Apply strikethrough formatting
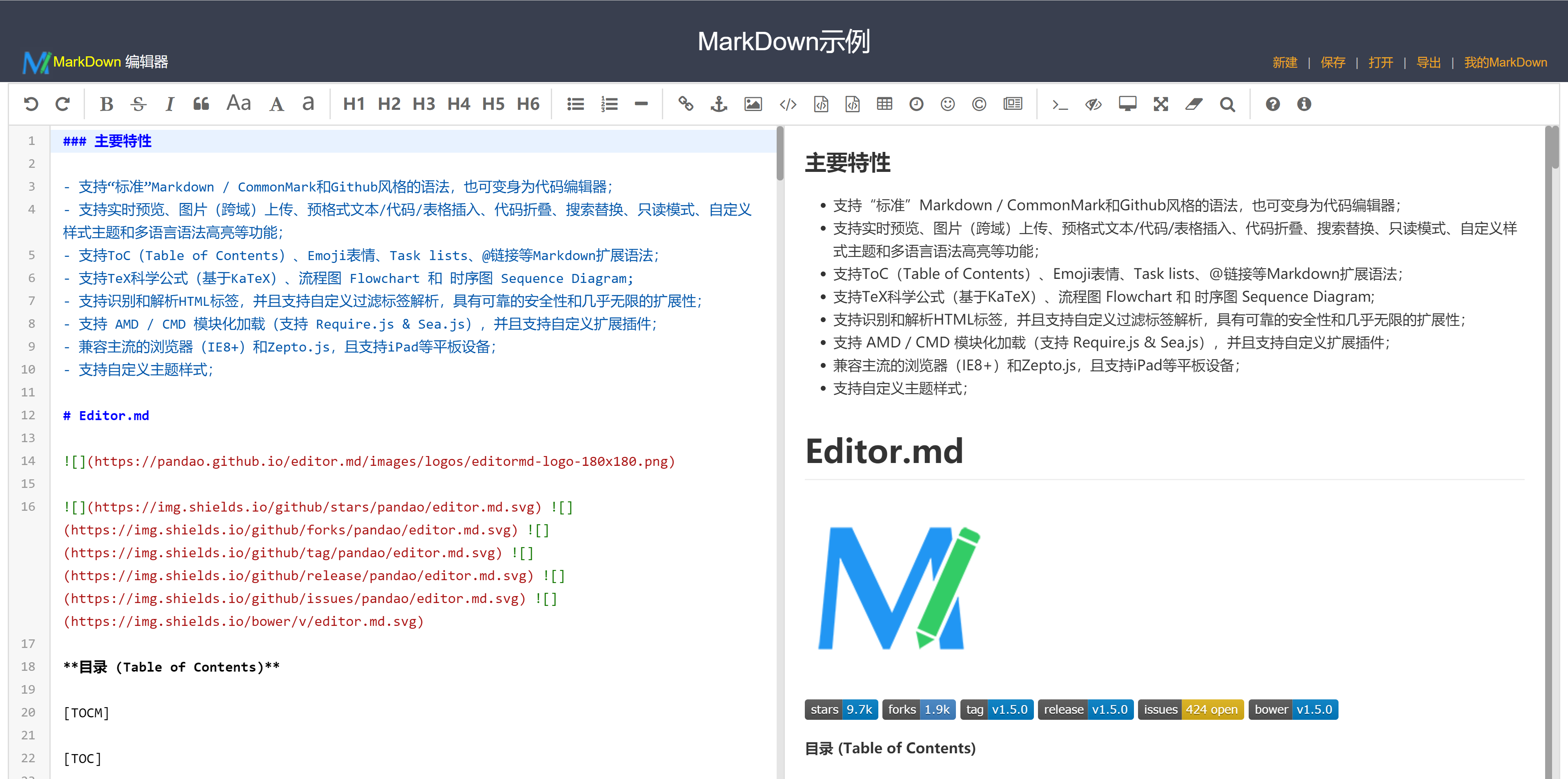 [x=139, y=103]
